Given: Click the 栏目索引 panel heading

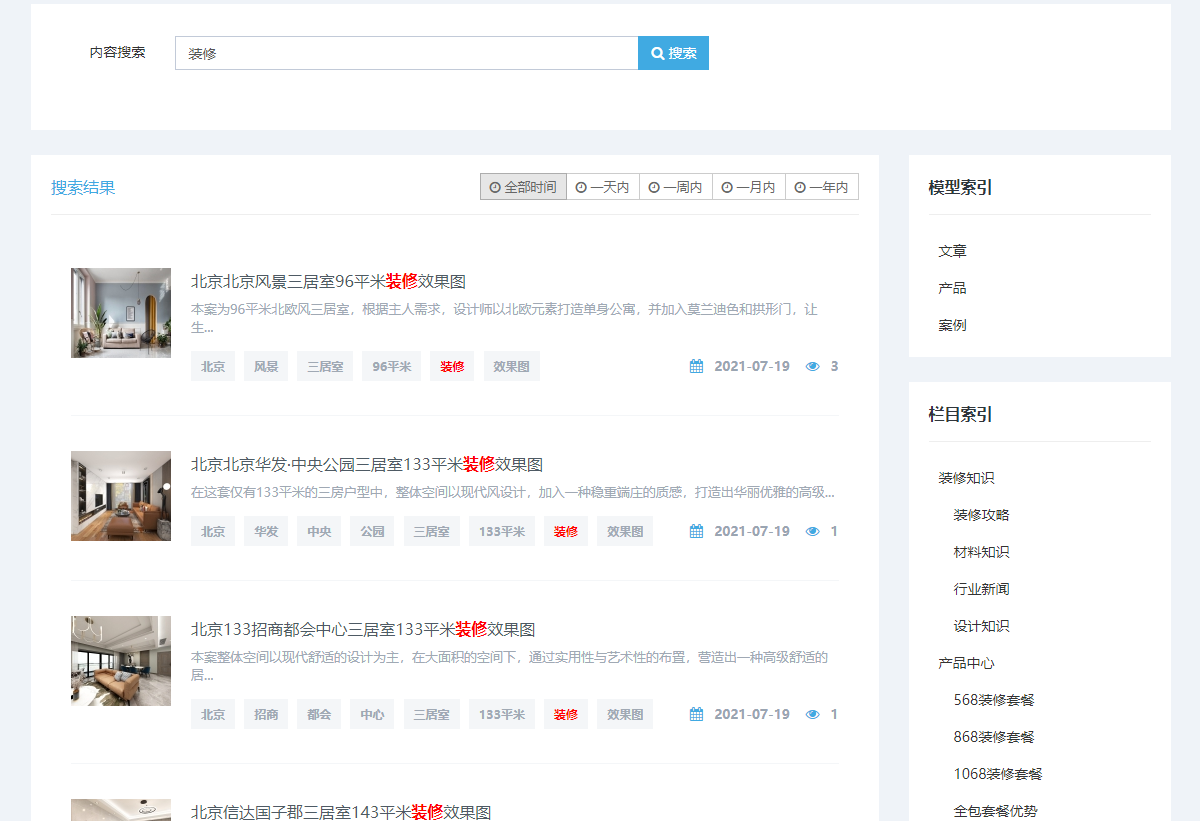Looking at the screenshot, I should (960, 414).
